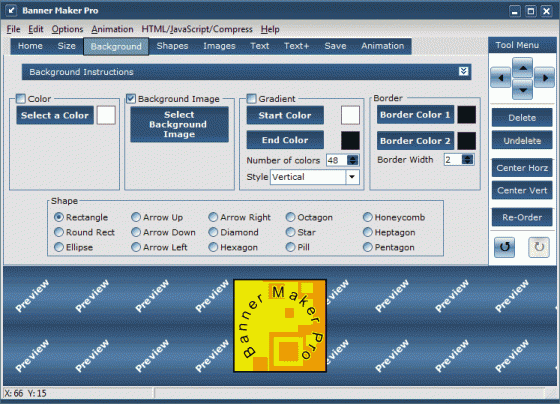The width and height of the screenshot is (560, 404).
Task: Click the white swatch beside Select a Color
Action: pos(106,115)
